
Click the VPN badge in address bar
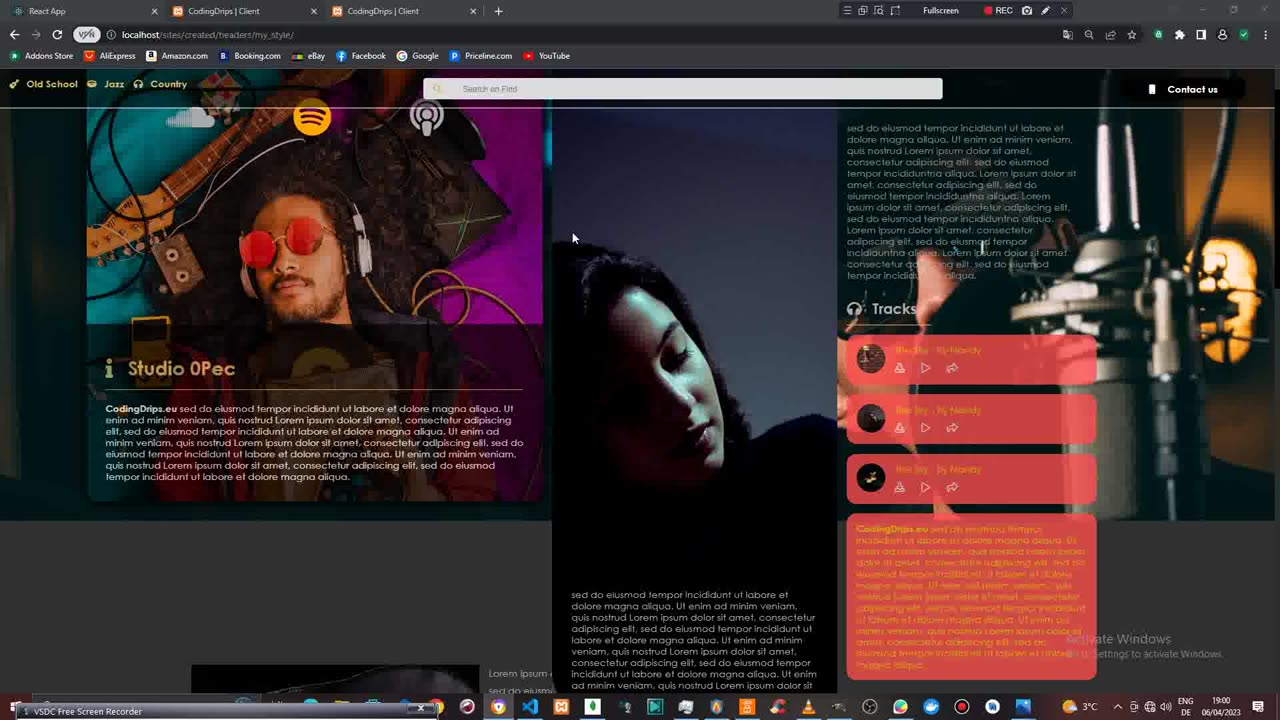[x=87, y=34]
